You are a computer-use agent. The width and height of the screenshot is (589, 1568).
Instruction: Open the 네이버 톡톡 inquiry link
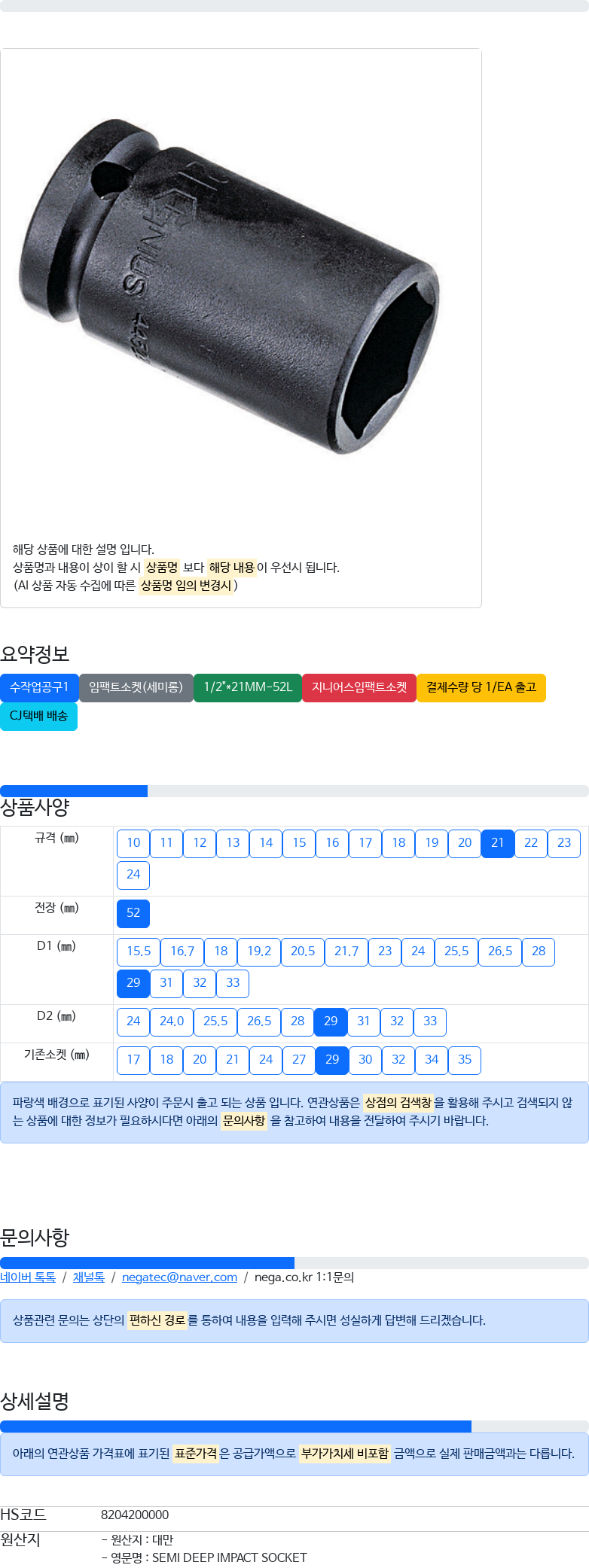click(x=28, y=1277)
